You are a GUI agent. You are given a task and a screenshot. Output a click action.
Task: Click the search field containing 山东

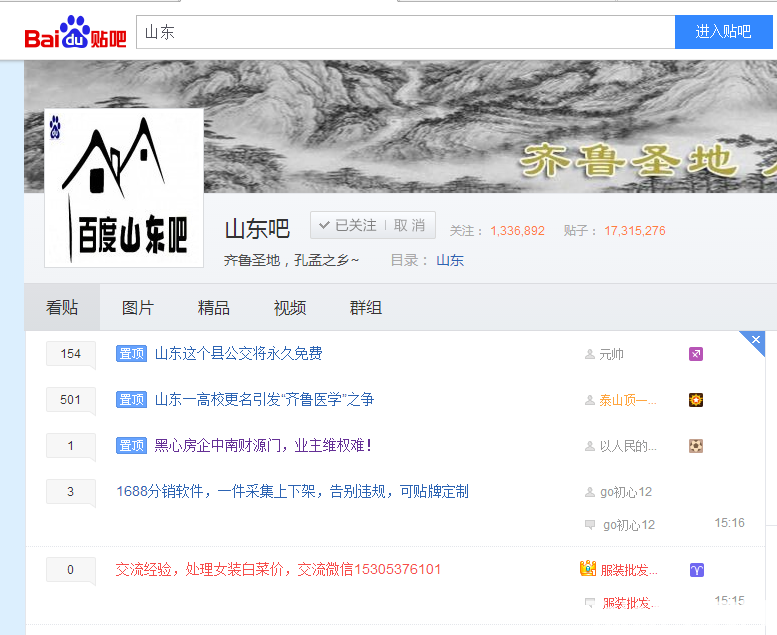405,32
